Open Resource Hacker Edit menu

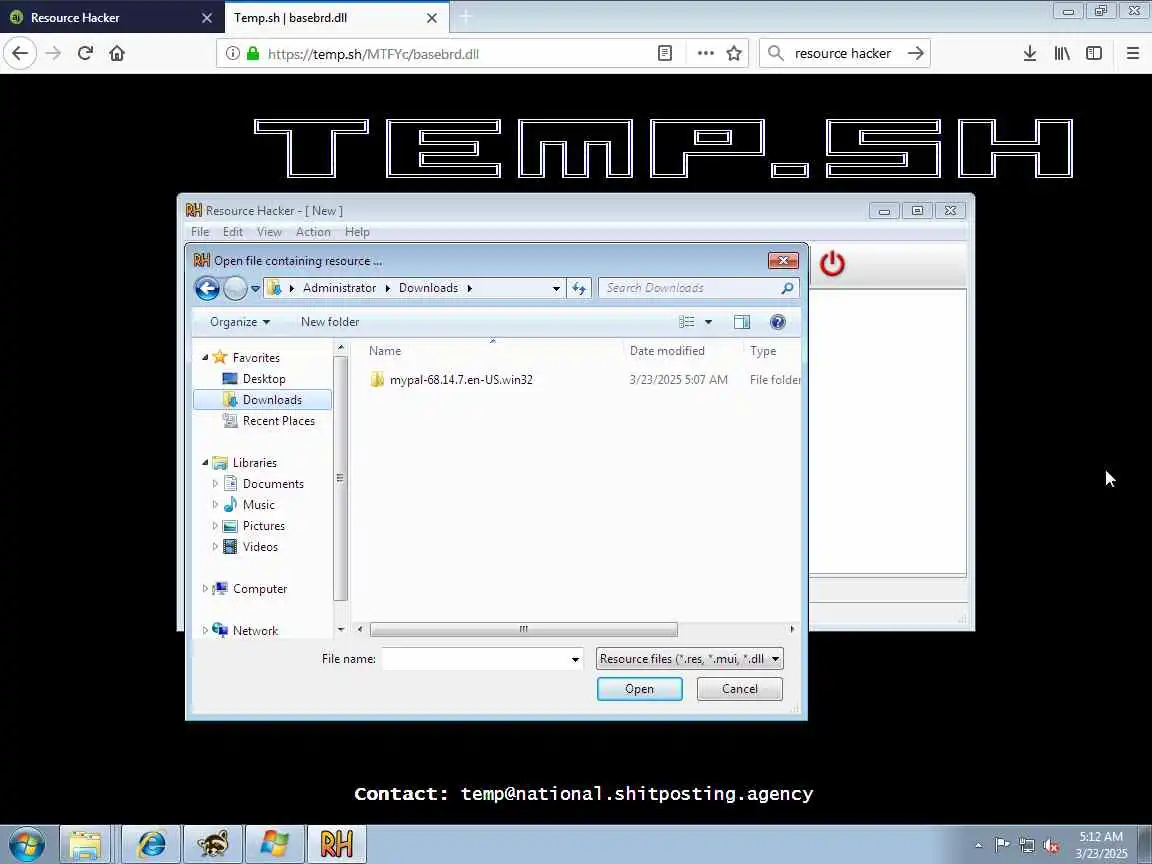[x=233, y=231]
